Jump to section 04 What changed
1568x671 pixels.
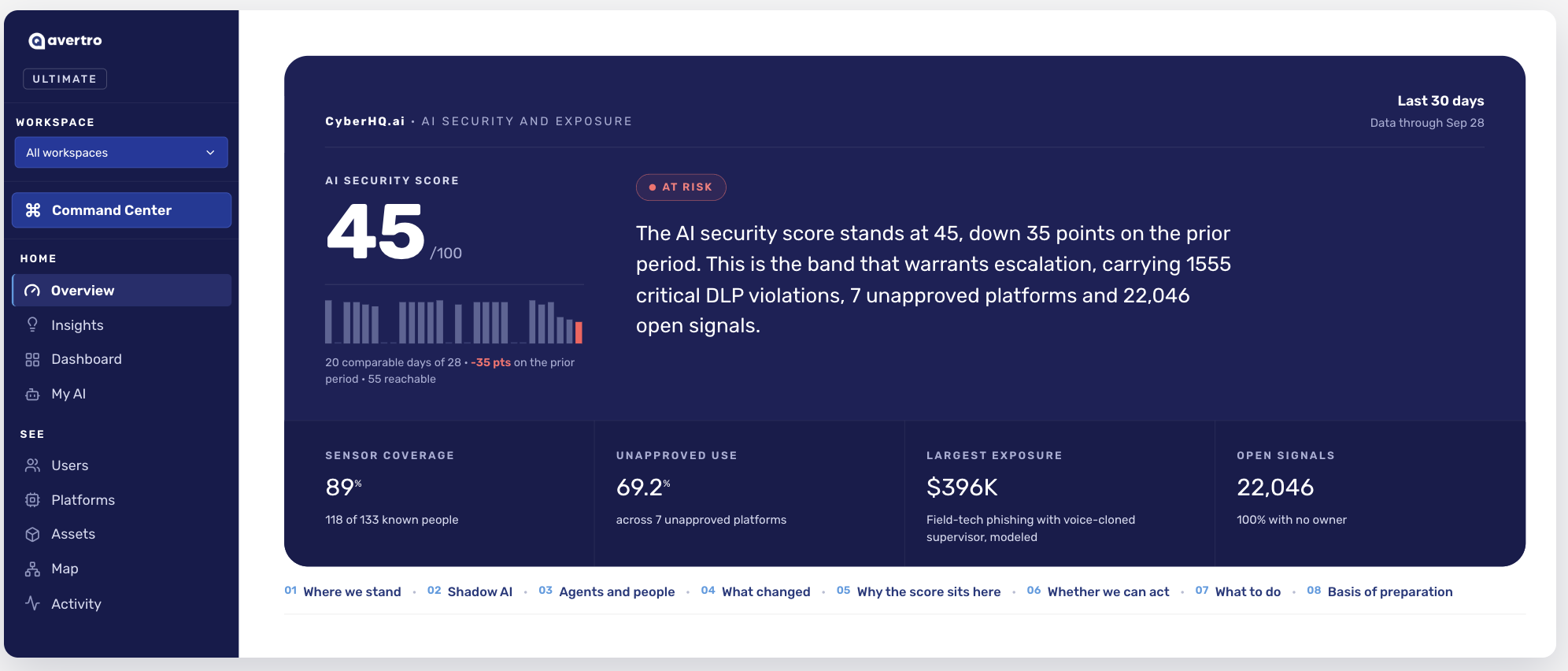coord(756,591)
